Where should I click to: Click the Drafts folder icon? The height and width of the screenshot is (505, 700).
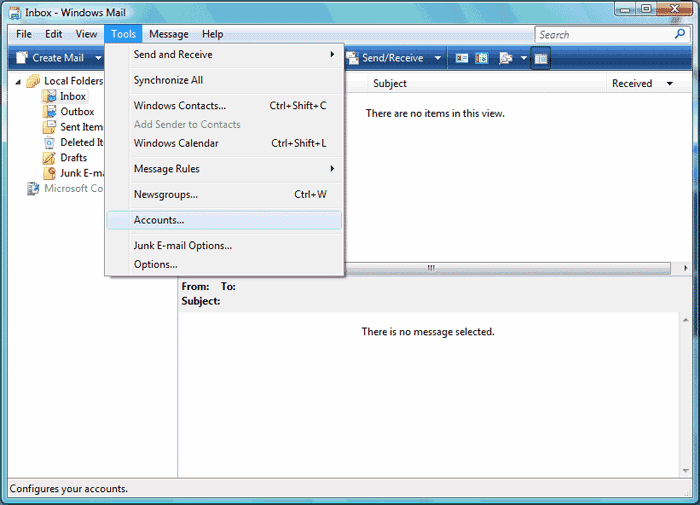point(49,158)
